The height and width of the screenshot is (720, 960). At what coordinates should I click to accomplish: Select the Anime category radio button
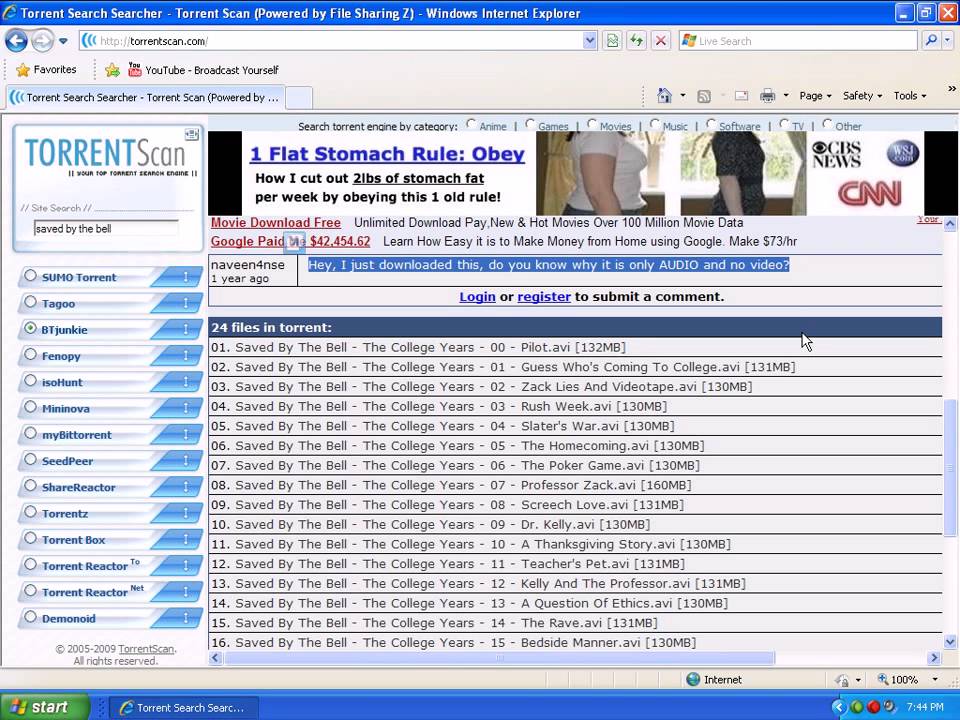click(x=471, y=124)
